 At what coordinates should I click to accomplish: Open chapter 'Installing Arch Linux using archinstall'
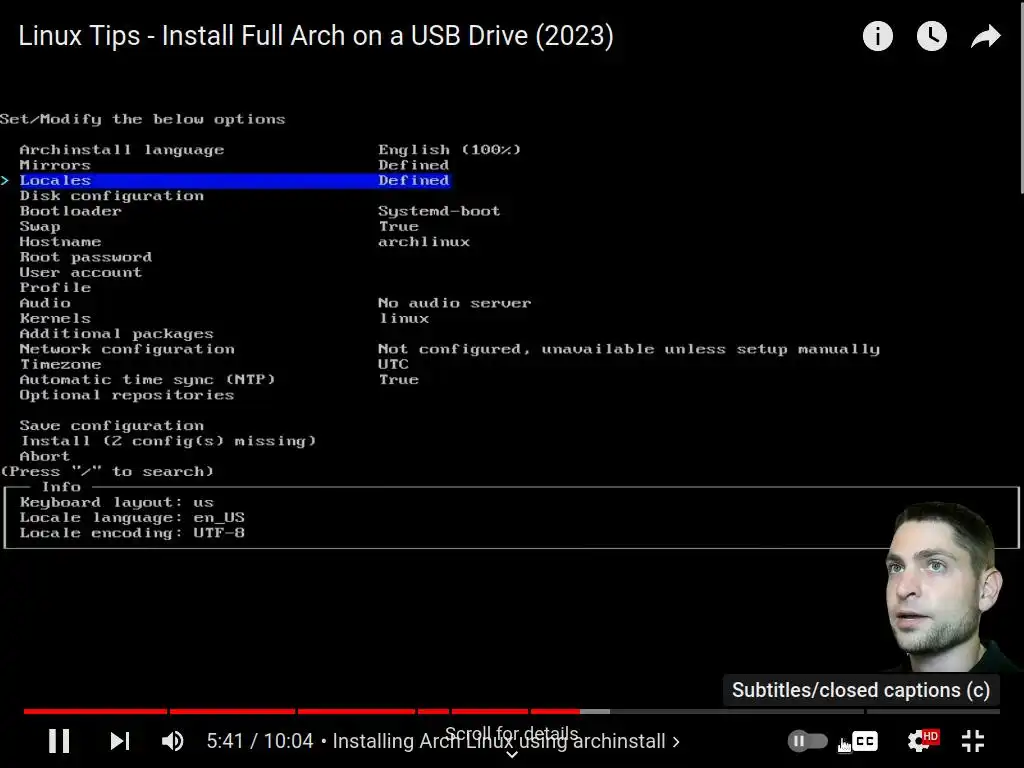[x=506, y=741]
